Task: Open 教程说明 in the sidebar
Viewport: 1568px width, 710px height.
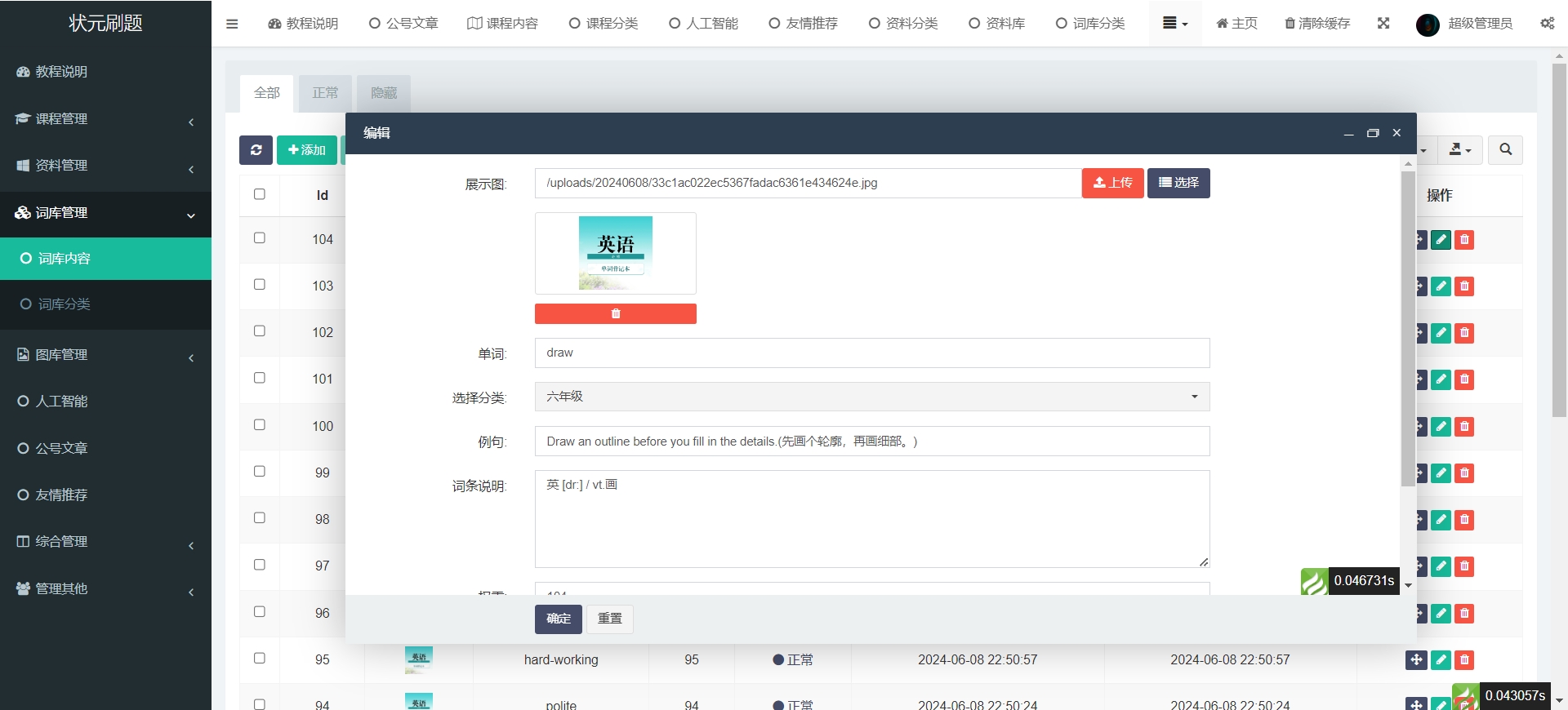Action: (x=105, y=72)
